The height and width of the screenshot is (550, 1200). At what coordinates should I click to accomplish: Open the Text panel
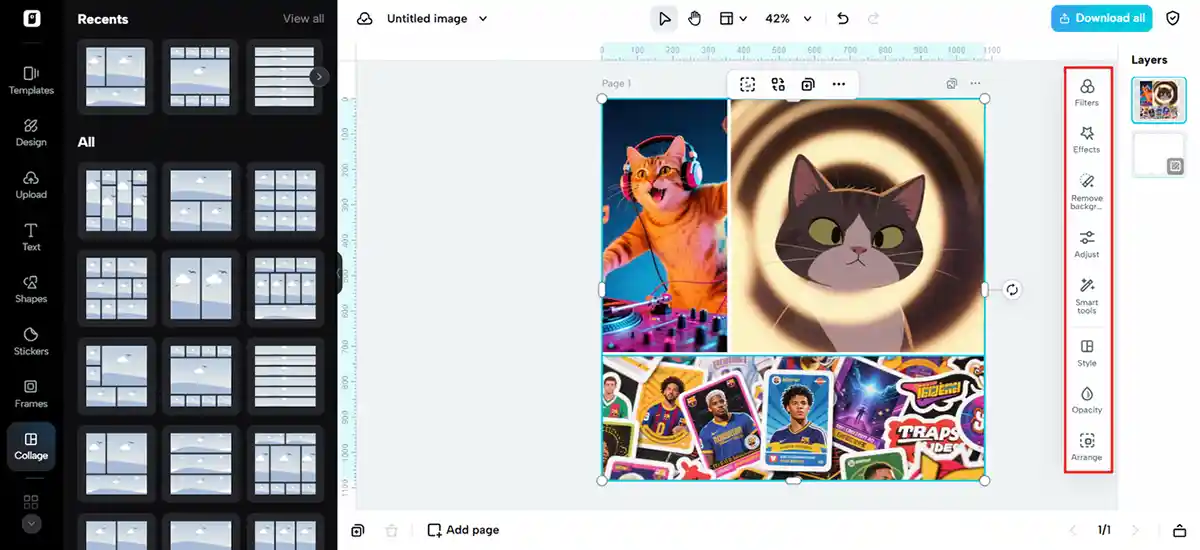tap(31, 237)
